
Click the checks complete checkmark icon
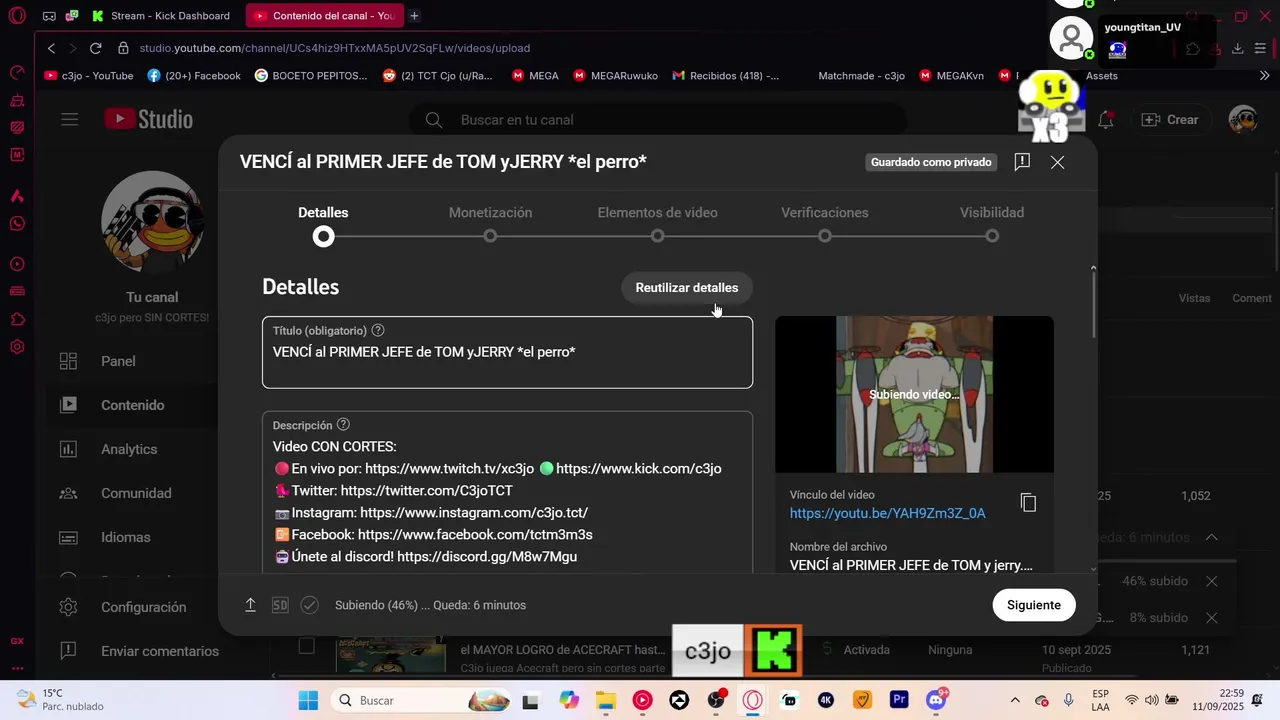[310, 605]
